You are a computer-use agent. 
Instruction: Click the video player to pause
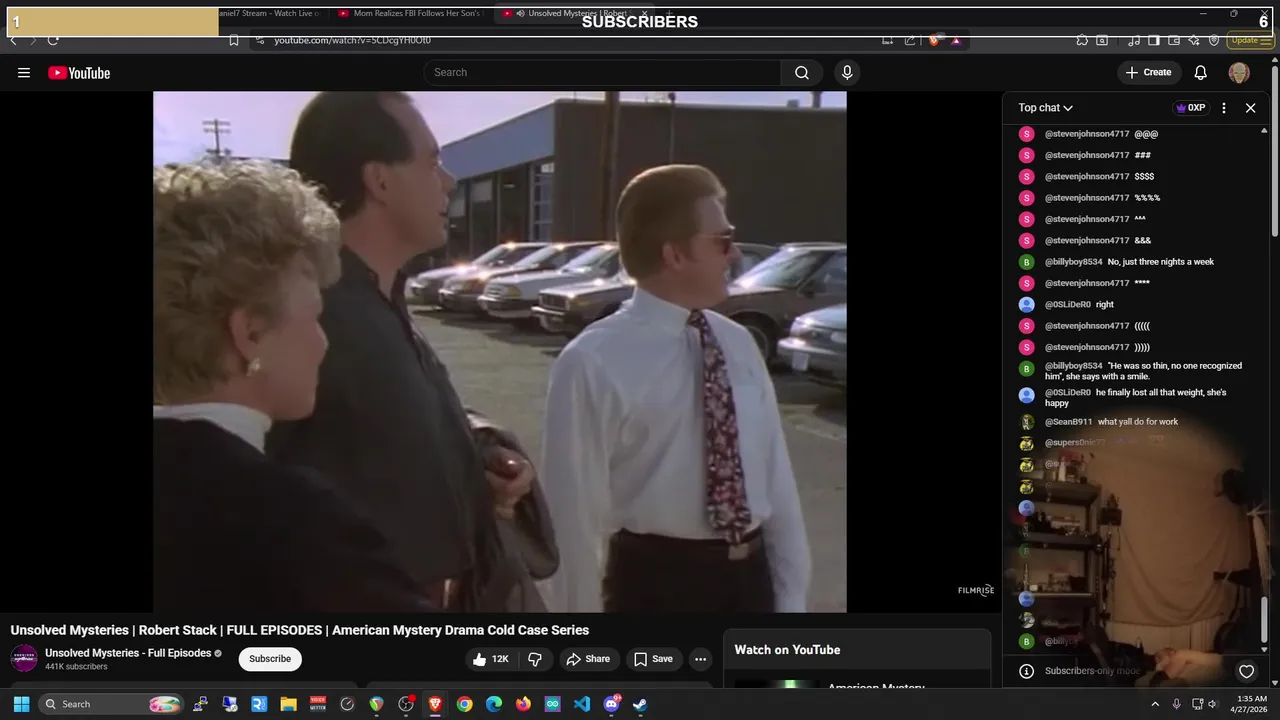click(x=499, y=351)
